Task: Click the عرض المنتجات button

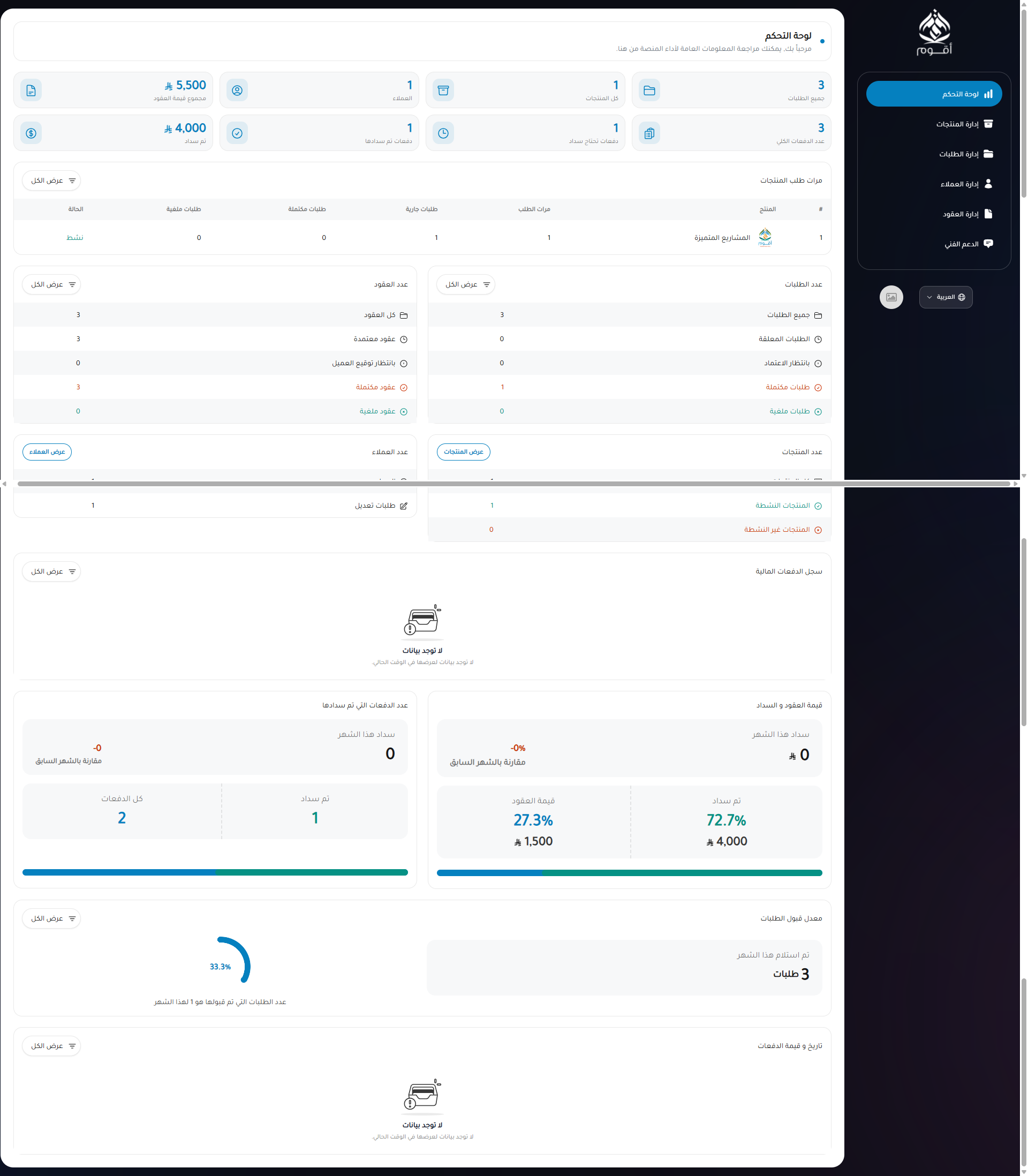Action: tap(463, 452)
